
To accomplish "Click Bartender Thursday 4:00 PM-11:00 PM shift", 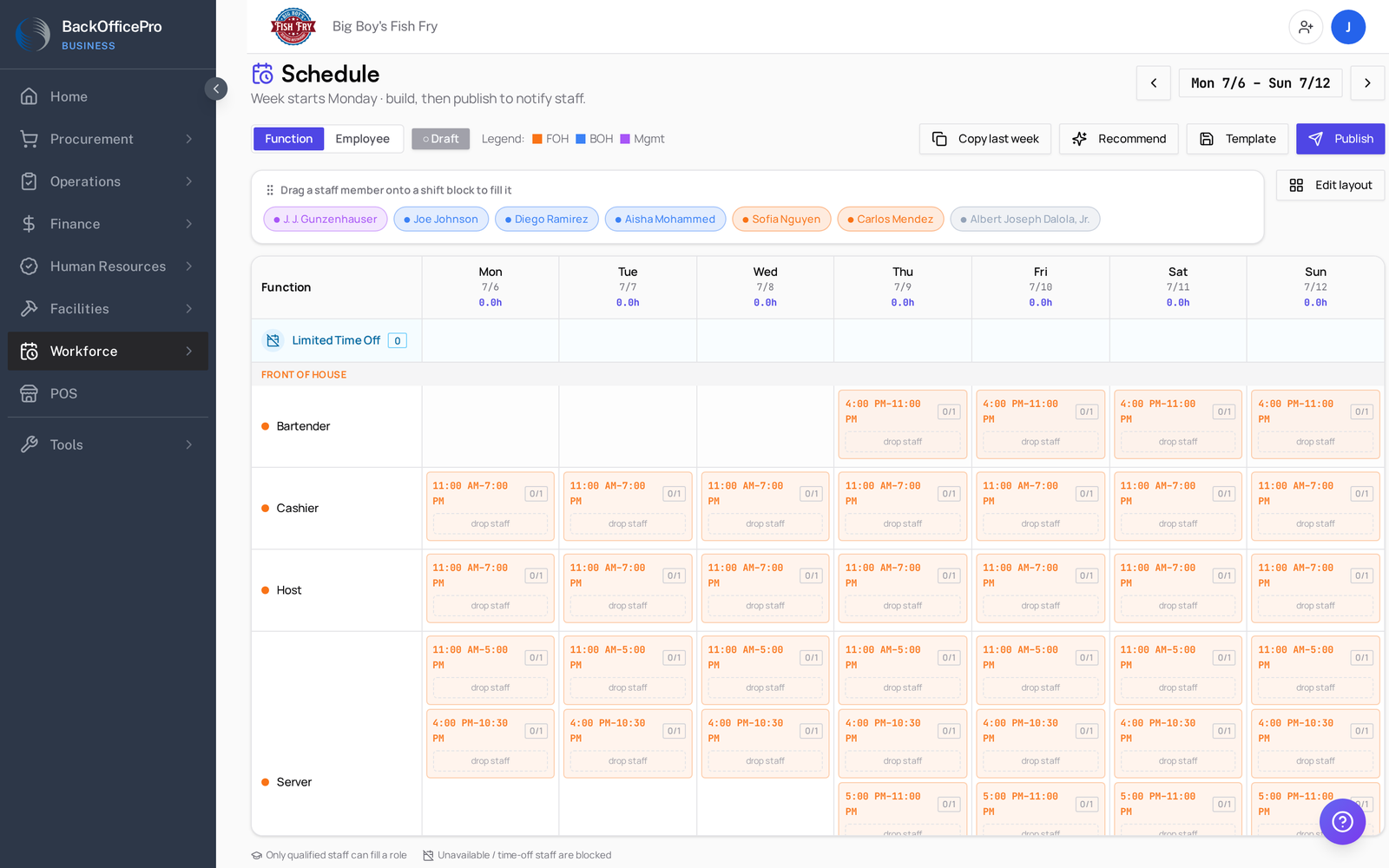I will pos(903,424).
